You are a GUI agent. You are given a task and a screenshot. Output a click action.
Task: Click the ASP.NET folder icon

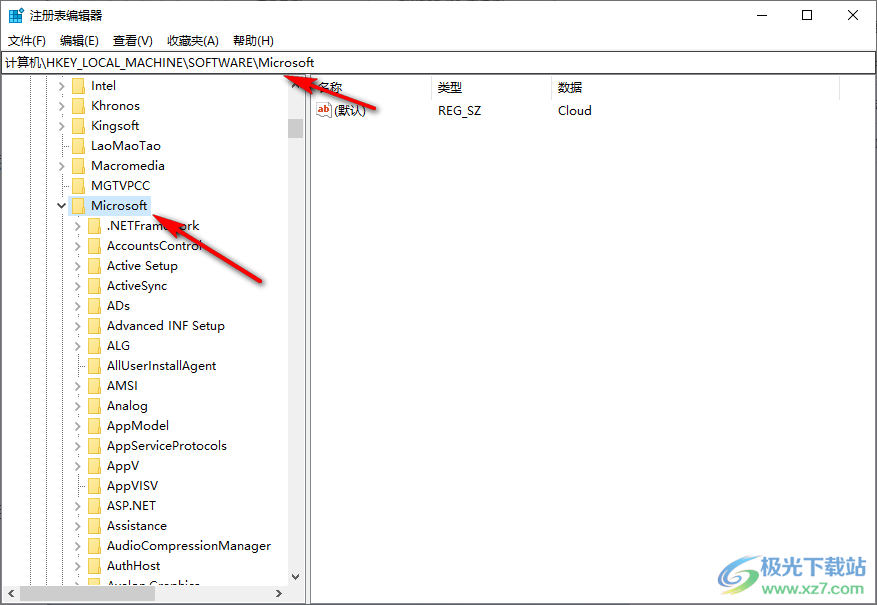(95, 506)
